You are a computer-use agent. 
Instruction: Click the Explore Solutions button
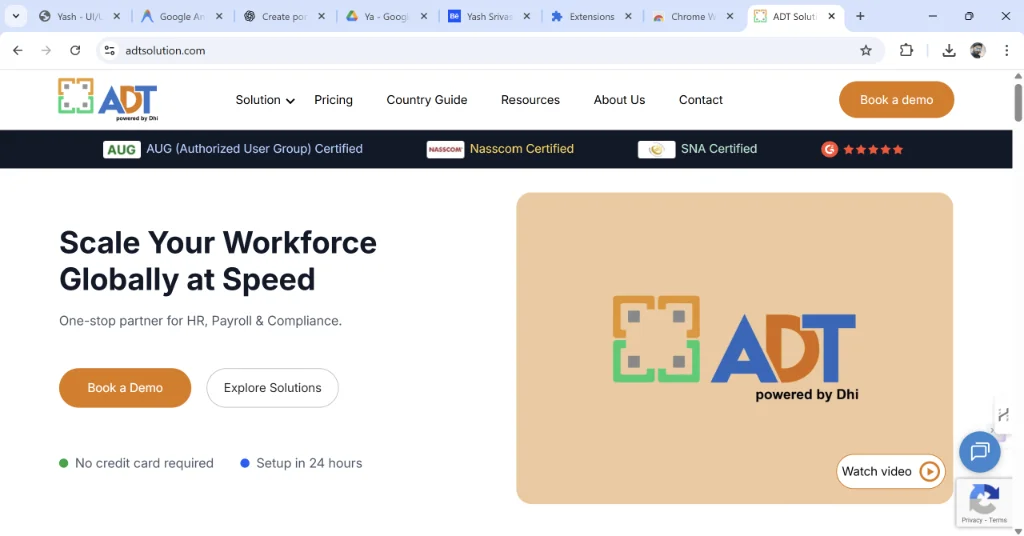point(272,388)
